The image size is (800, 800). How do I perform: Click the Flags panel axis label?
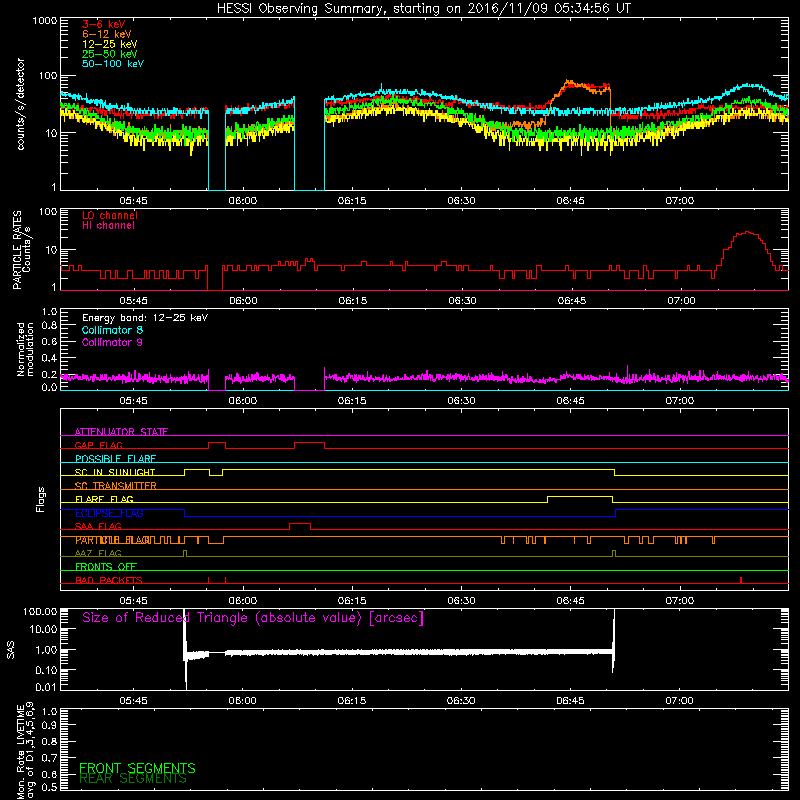pos(41,499)
